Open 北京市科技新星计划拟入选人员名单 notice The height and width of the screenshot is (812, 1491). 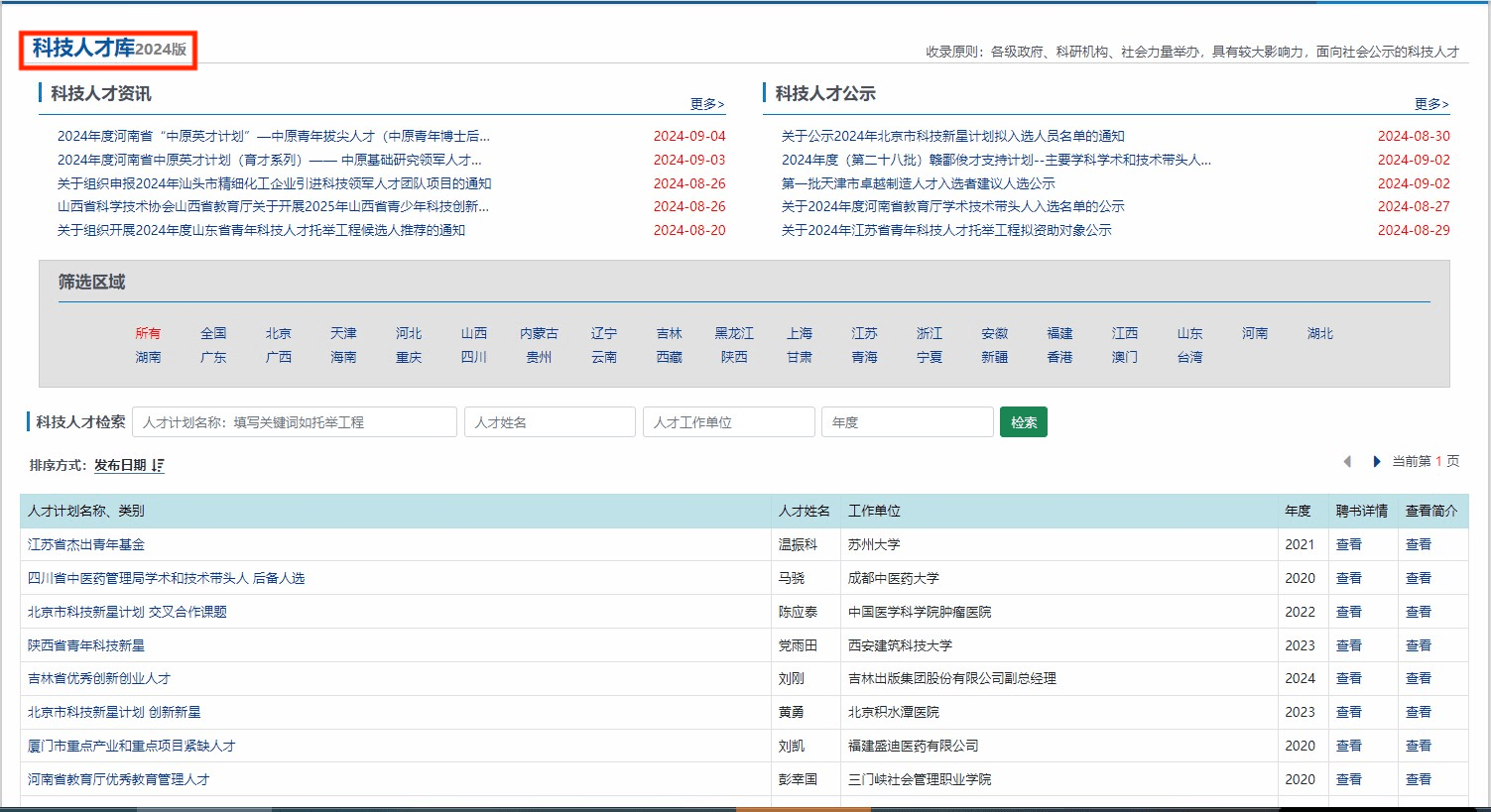pyautogui.click(x=953, y=136)
